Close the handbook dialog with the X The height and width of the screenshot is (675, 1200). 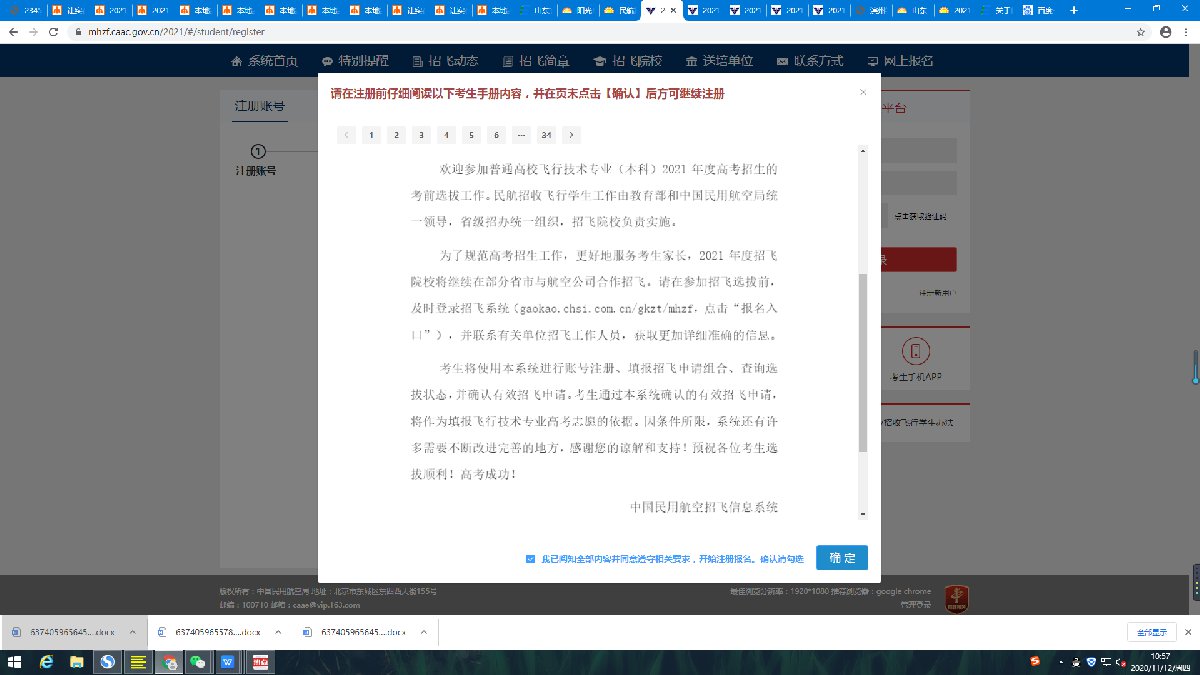pos(863,93)
